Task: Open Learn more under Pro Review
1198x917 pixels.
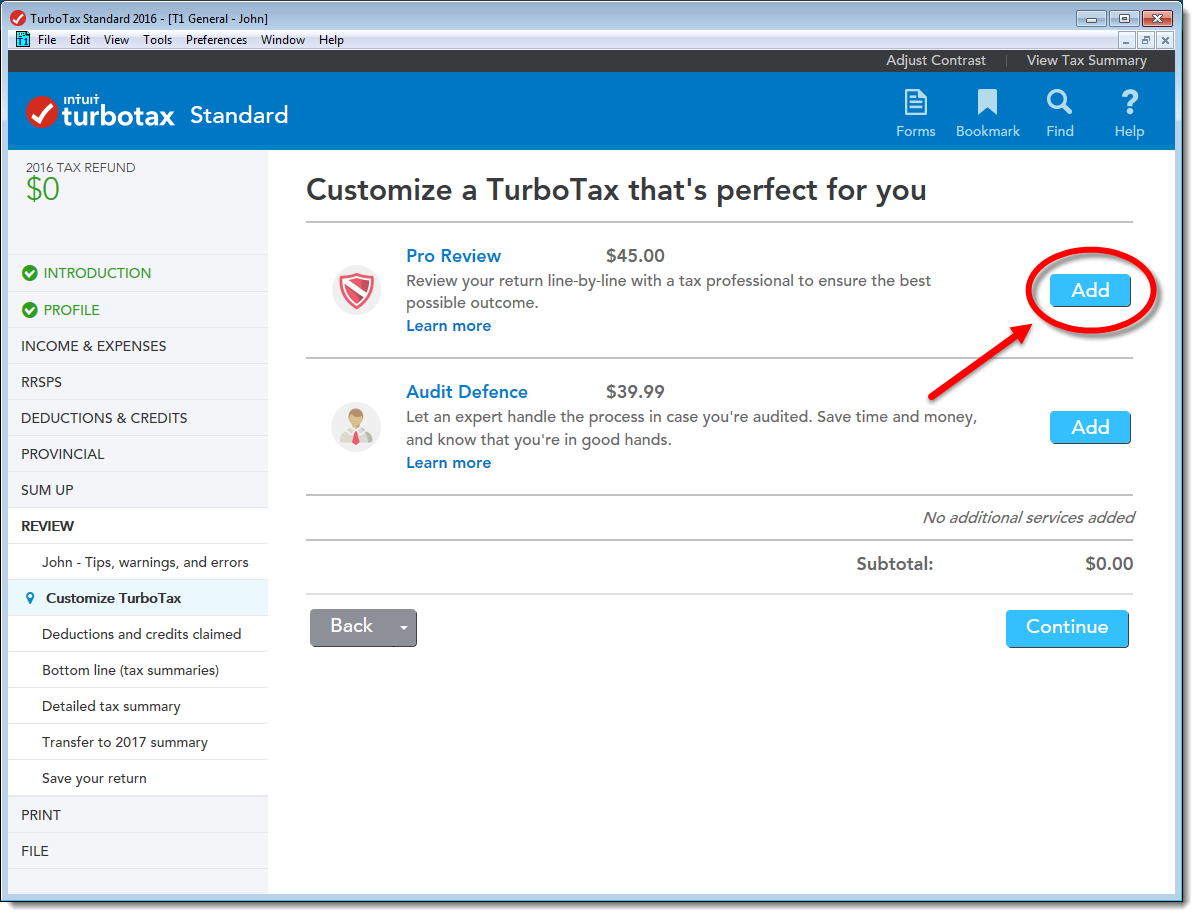Action: 448,326
